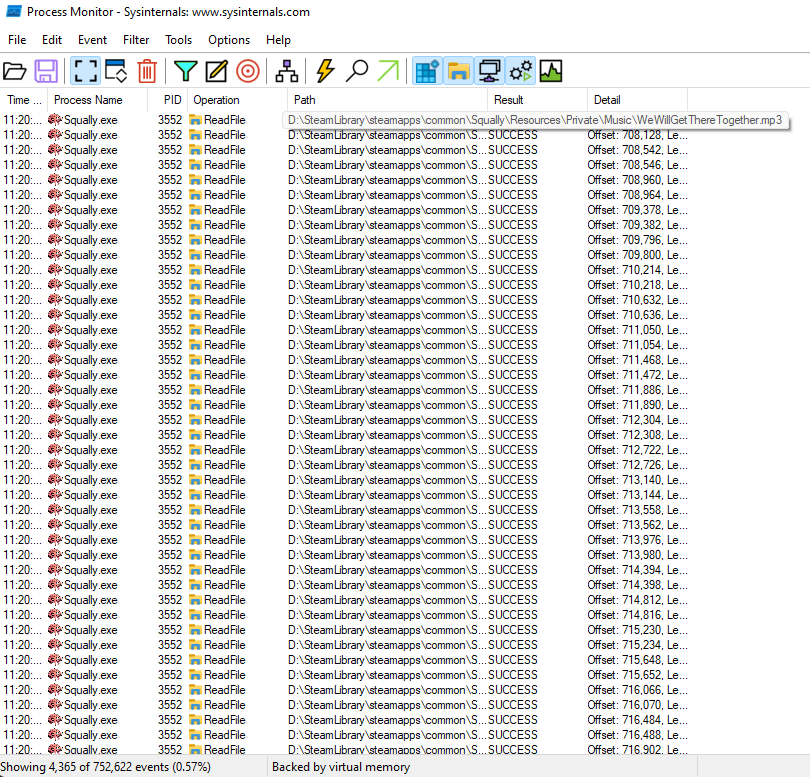Toggle Show File System Activity filter
Viewport: 810px width, 777px height.
458,71
